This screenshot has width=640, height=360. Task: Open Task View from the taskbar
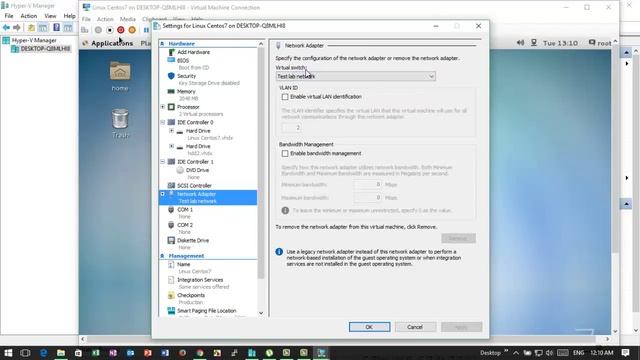click(25, 353)
